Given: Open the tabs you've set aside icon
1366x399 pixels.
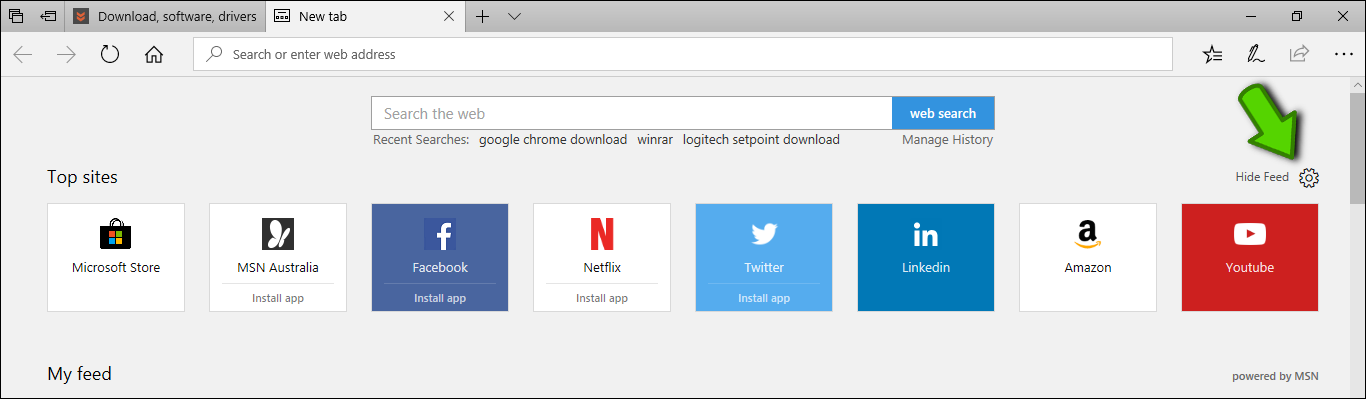Looking at the screenshot, I should (x=16, y=16).
